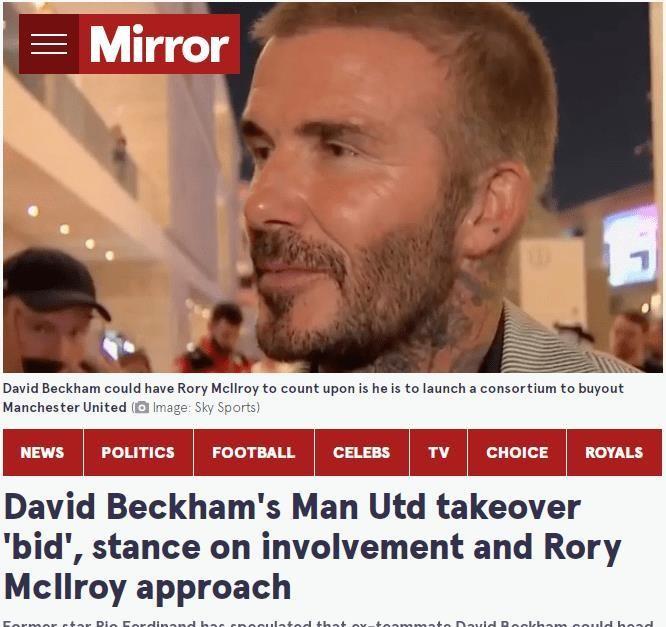Select the Football tab
Viewport: 666px width, 627px height.
click(254, 452)
